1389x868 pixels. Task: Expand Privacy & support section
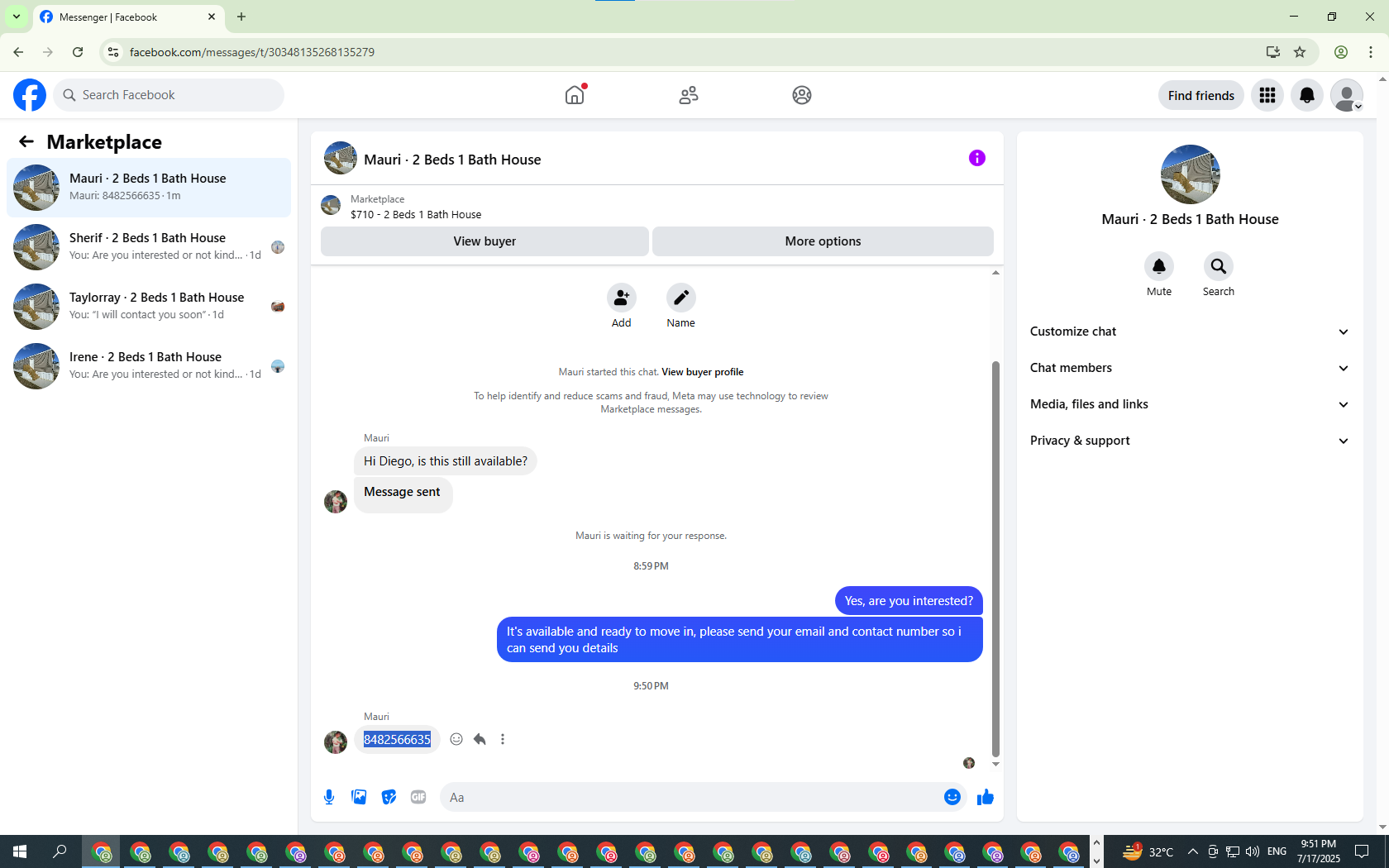[x=1190, y=441]
